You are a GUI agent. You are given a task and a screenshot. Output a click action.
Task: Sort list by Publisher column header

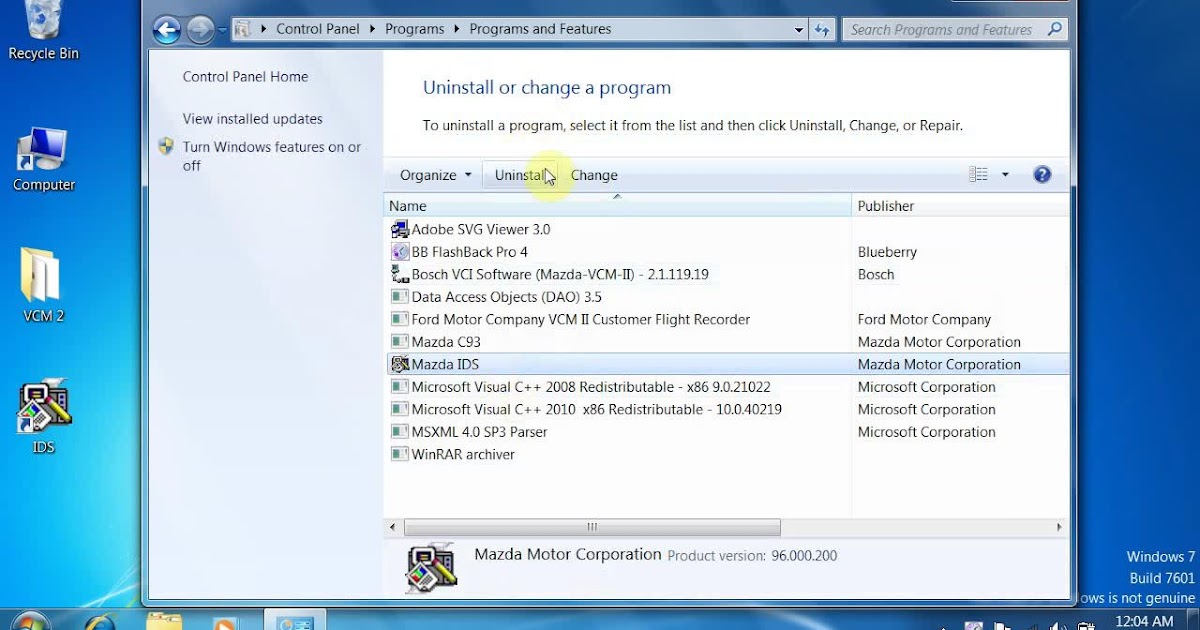(x=960, y=206)
